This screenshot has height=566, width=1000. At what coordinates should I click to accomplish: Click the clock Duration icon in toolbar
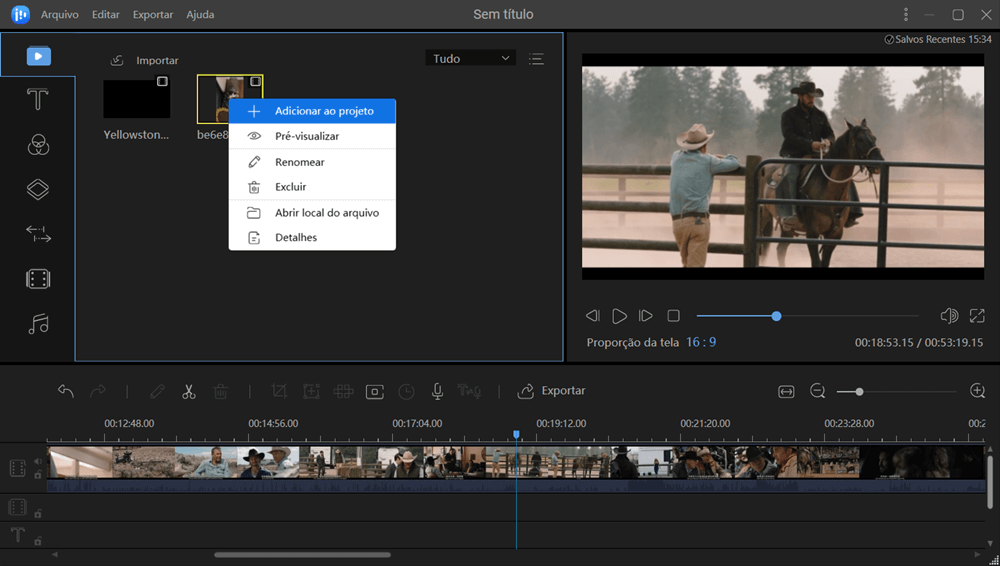(406, 391)
